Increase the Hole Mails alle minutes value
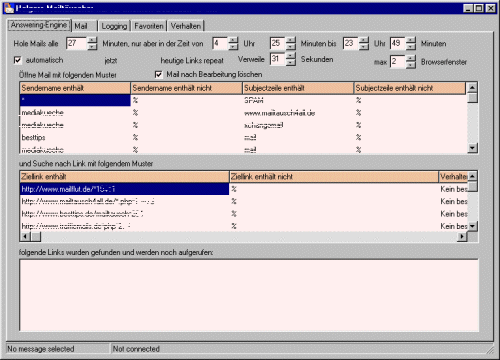500x360 pixels. (92, 40)
